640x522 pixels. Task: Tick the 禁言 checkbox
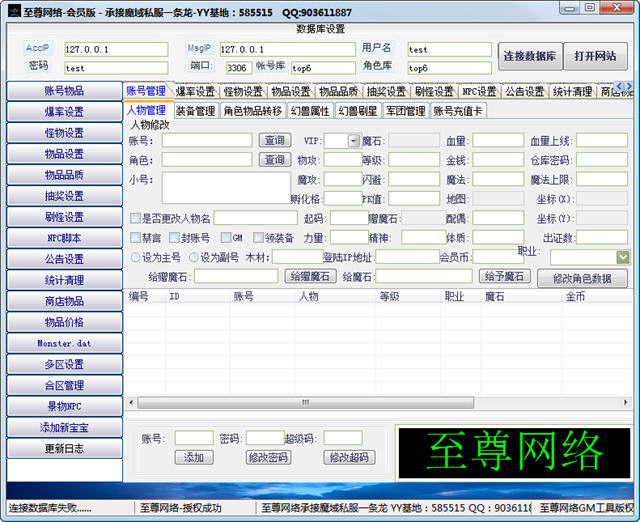click(135, 238)
